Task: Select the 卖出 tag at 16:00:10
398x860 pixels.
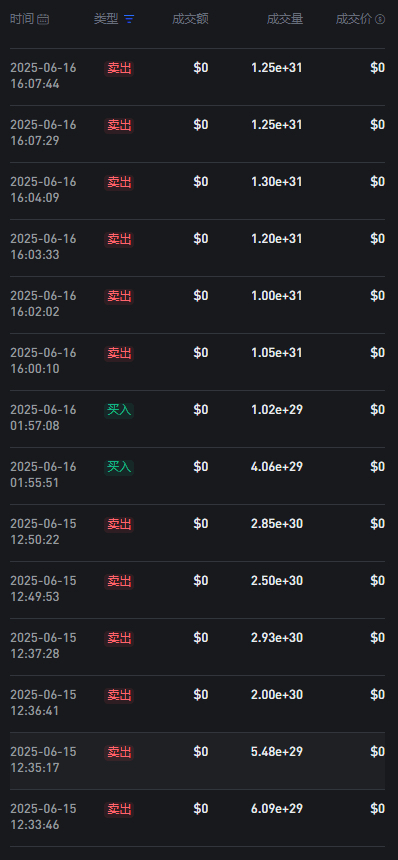Action: (119, 354)
